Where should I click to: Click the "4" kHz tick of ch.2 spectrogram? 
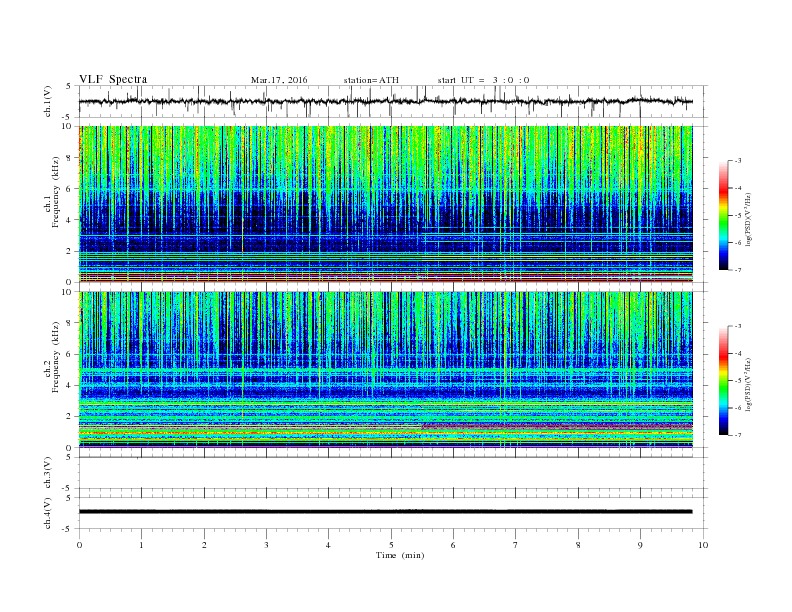[x=69, y=385]
